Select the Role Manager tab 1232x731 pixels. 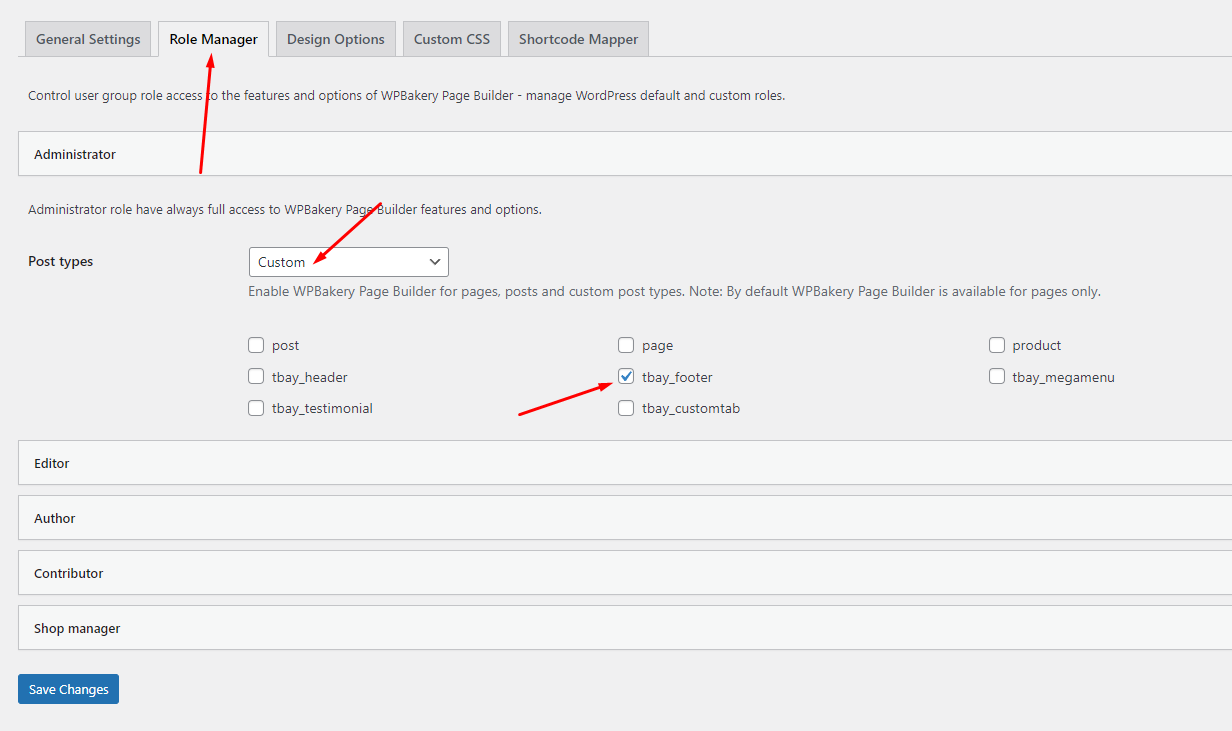point(213,39)
